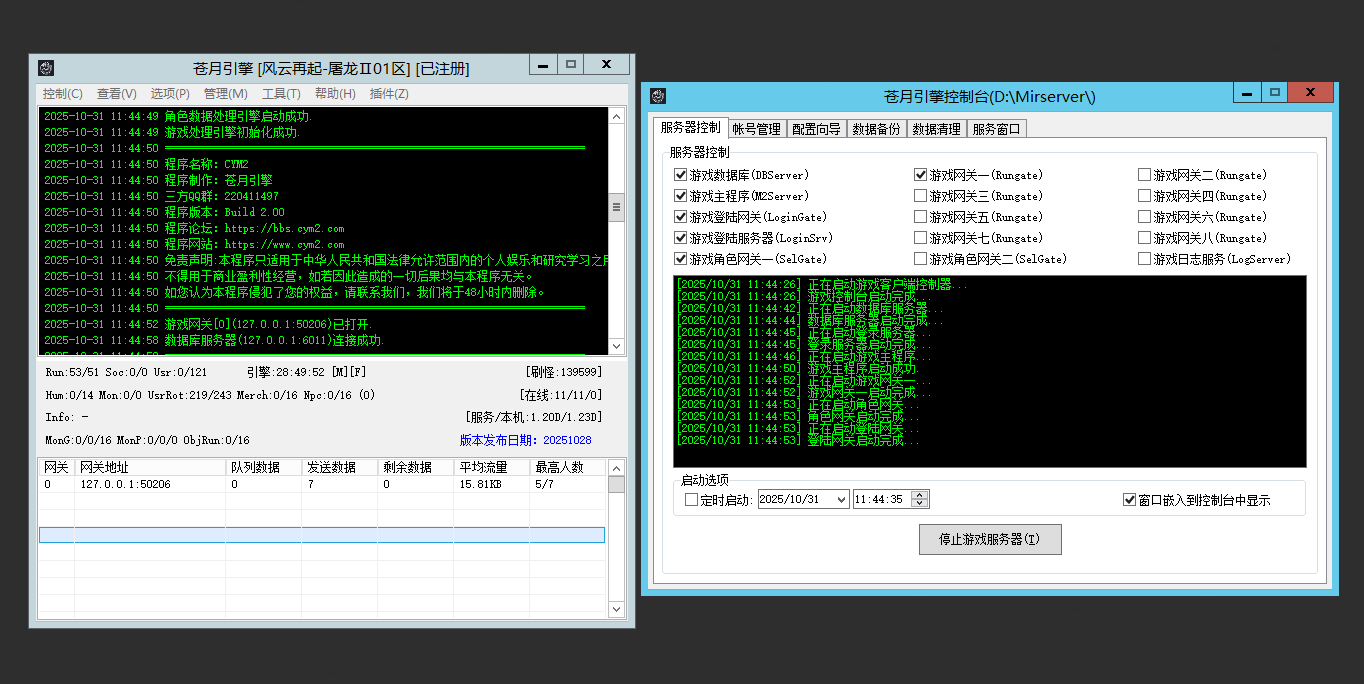Image resolution: width=1364 pixels, height=684 pixels.
Task: Open the 控制(C) menu
Action: [62, 94]
